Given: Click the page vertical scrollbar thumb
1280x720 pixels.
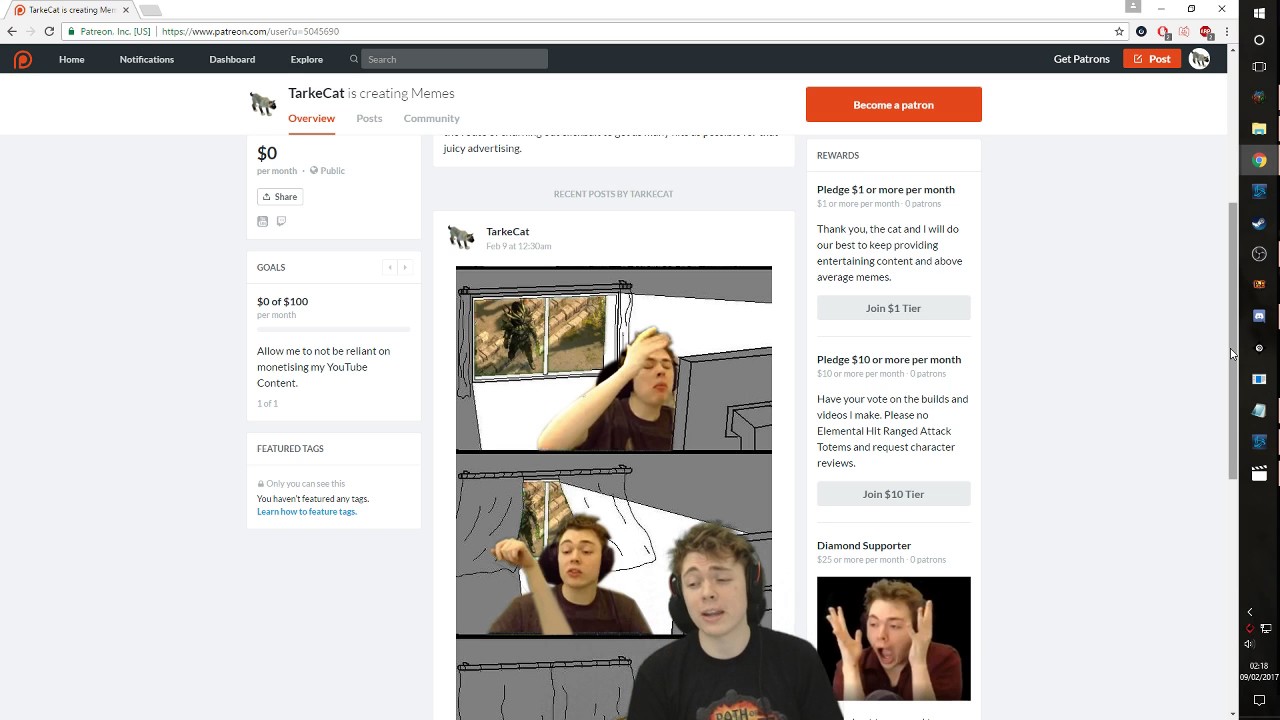Looking at the screenshot, I should [1233, 340].
